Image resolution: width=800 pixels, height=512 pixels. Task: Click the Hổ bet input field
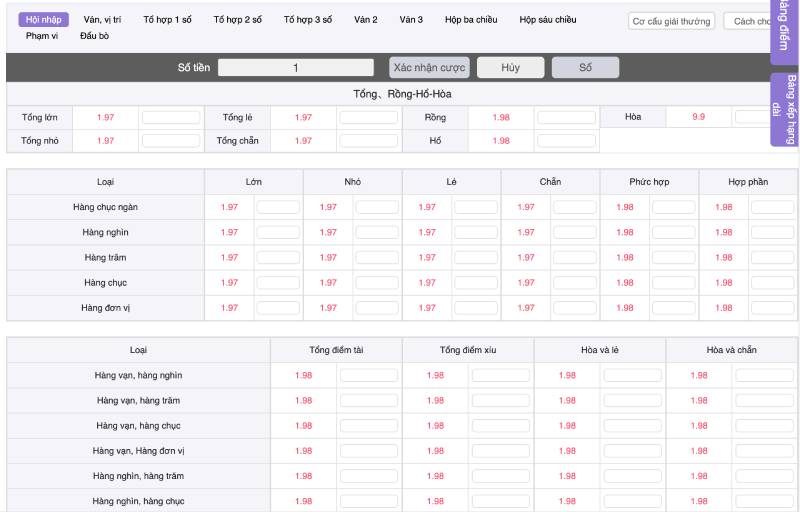(566, 141)
